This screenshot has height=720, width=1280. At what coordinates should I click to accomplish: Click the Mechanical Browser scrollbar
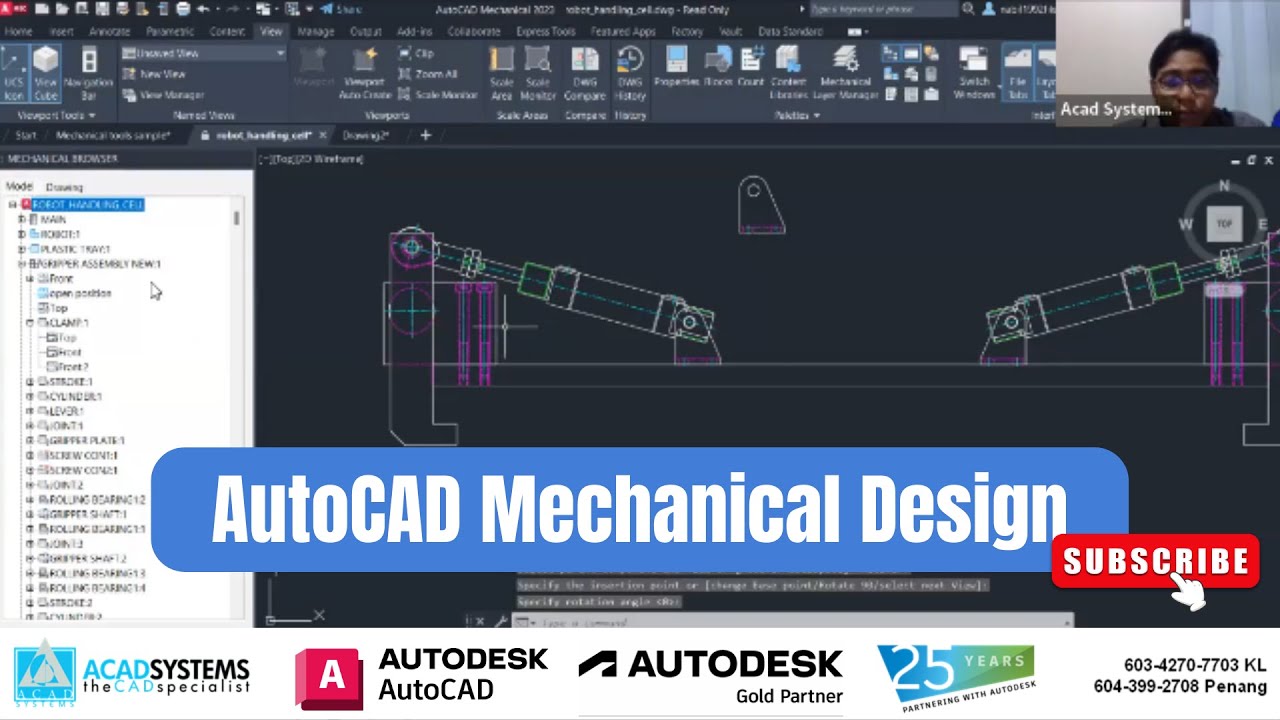click(x=237, y=217)
